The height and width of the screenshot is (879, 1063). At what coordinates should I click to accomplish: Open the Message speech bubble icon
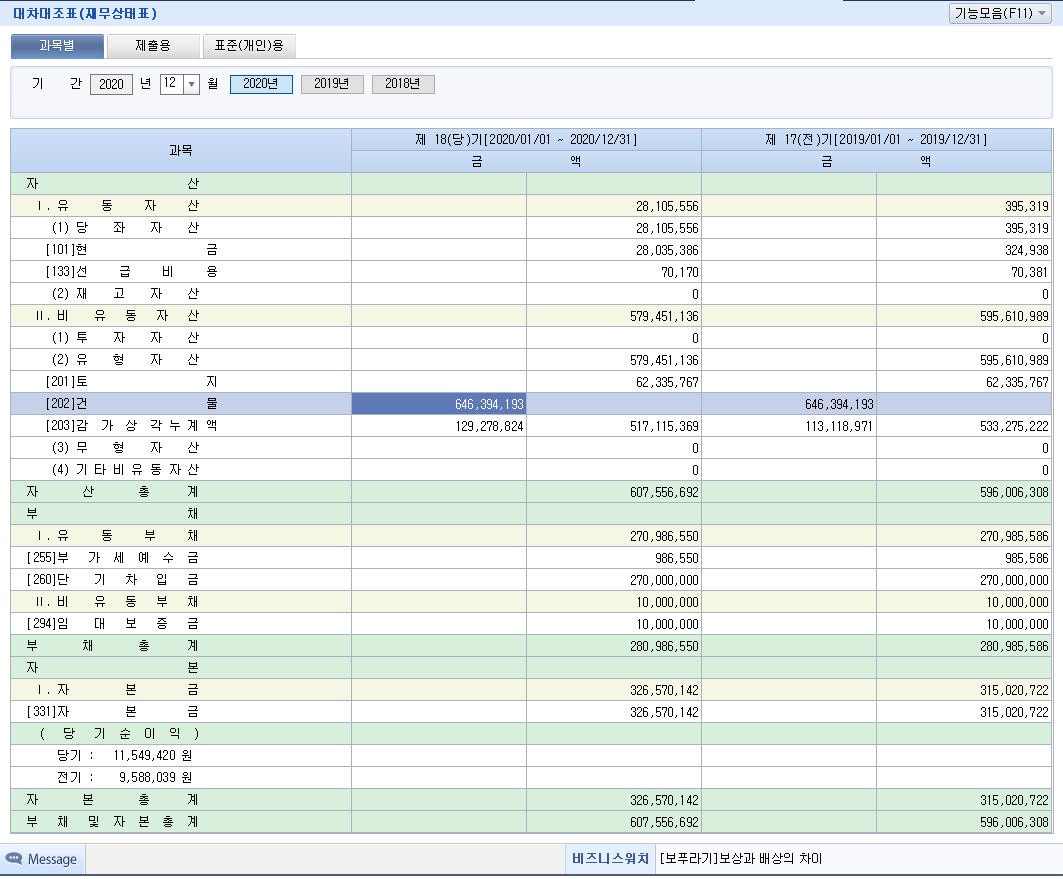[15, 859]
